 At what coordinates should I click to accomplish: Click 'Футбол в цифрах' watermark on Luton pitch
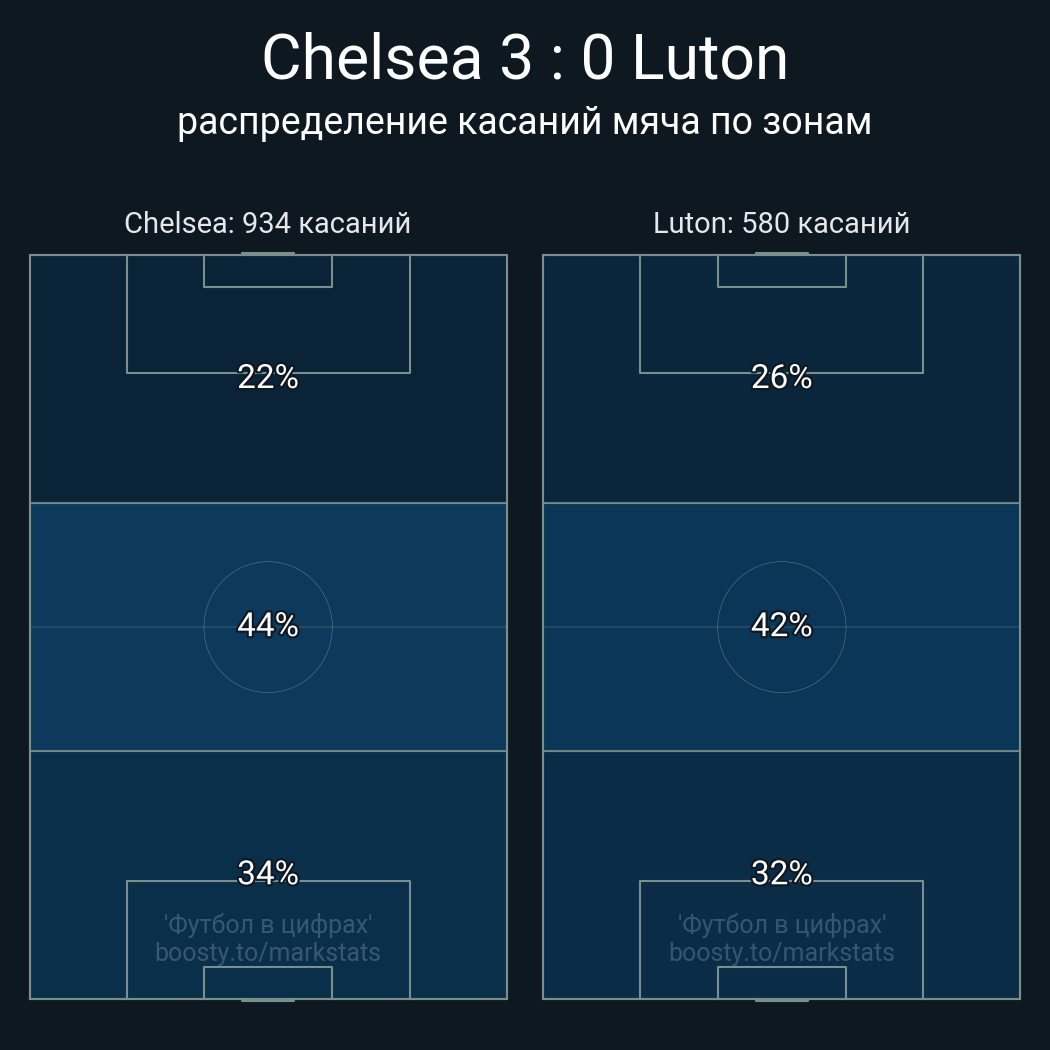point(781,924)
